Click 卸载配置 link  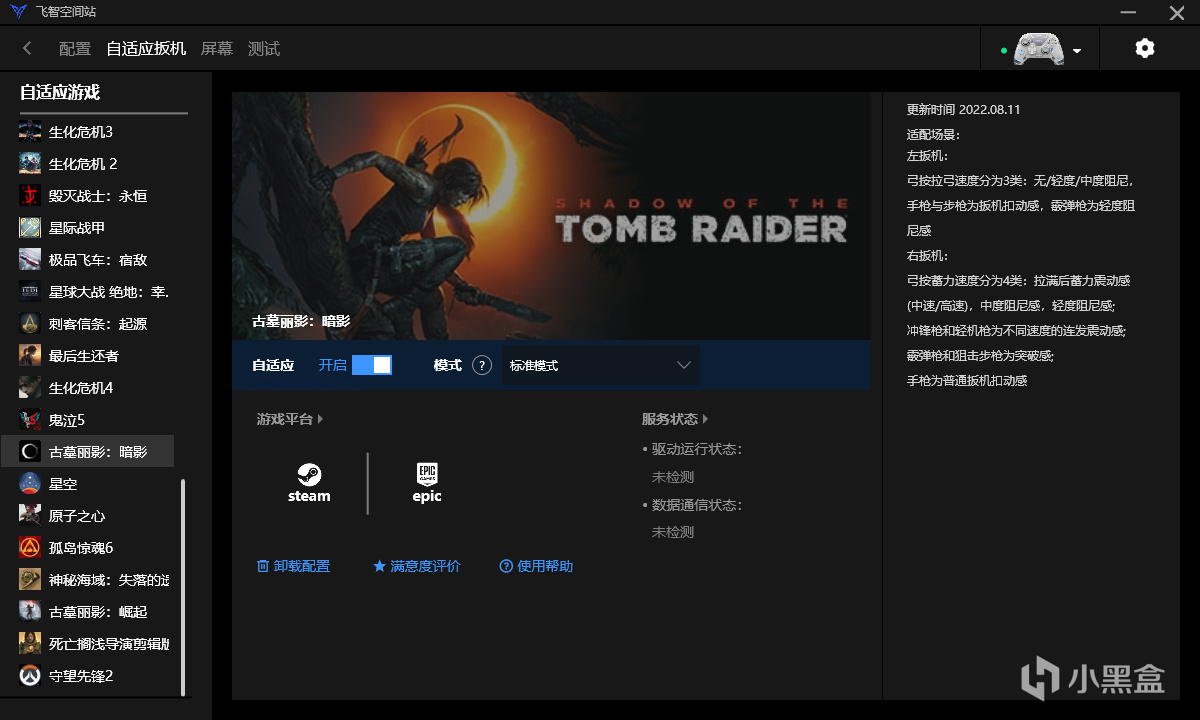[x=293, y=566]
